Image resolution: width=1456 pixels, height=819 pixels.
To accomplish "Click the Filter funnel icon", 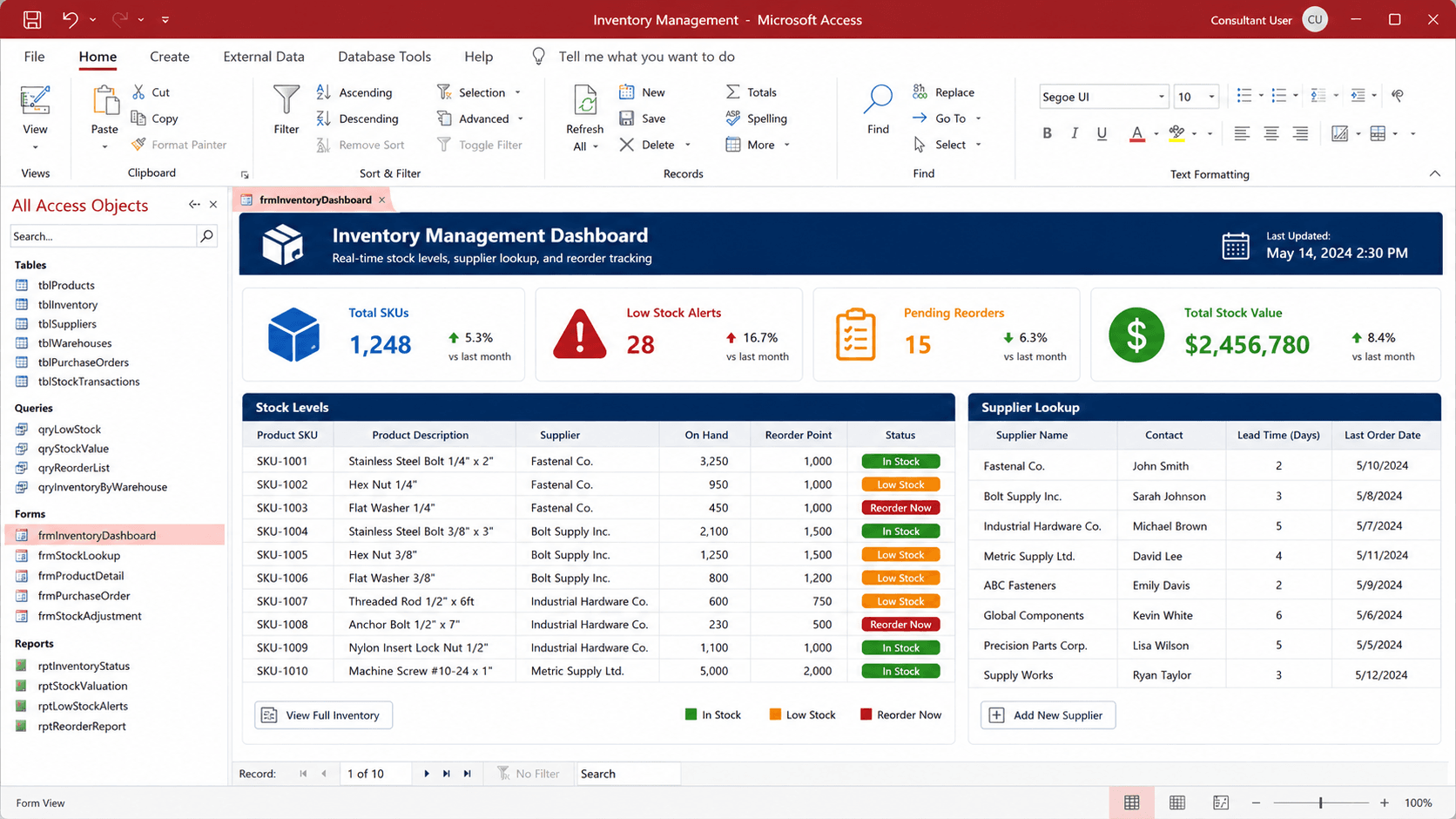I will point(286,99).
